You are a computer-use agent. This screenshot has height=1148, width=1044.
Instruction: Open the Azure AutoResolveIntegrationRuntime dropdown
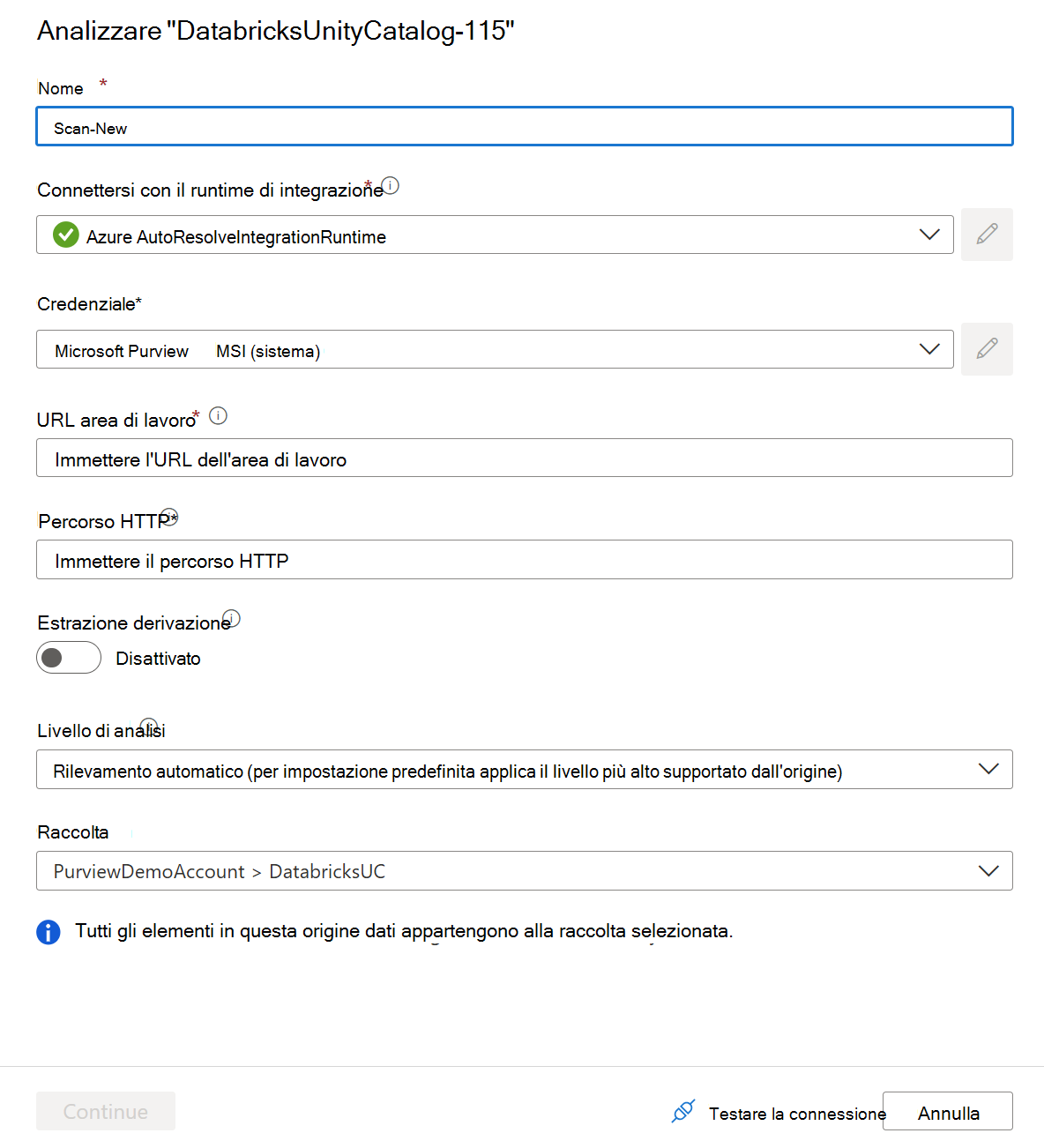coord(929,235)
